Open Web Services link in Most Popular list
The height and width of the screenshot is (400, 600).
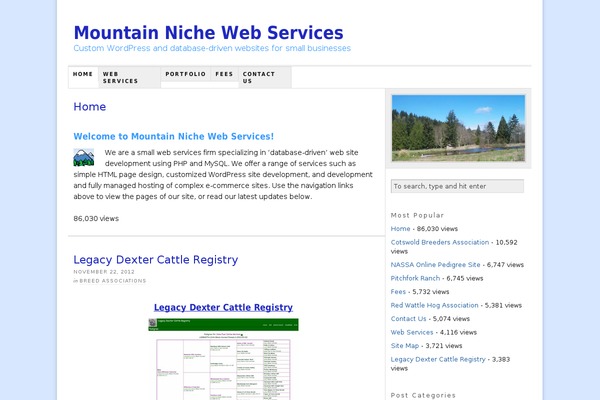click(412, 332)
